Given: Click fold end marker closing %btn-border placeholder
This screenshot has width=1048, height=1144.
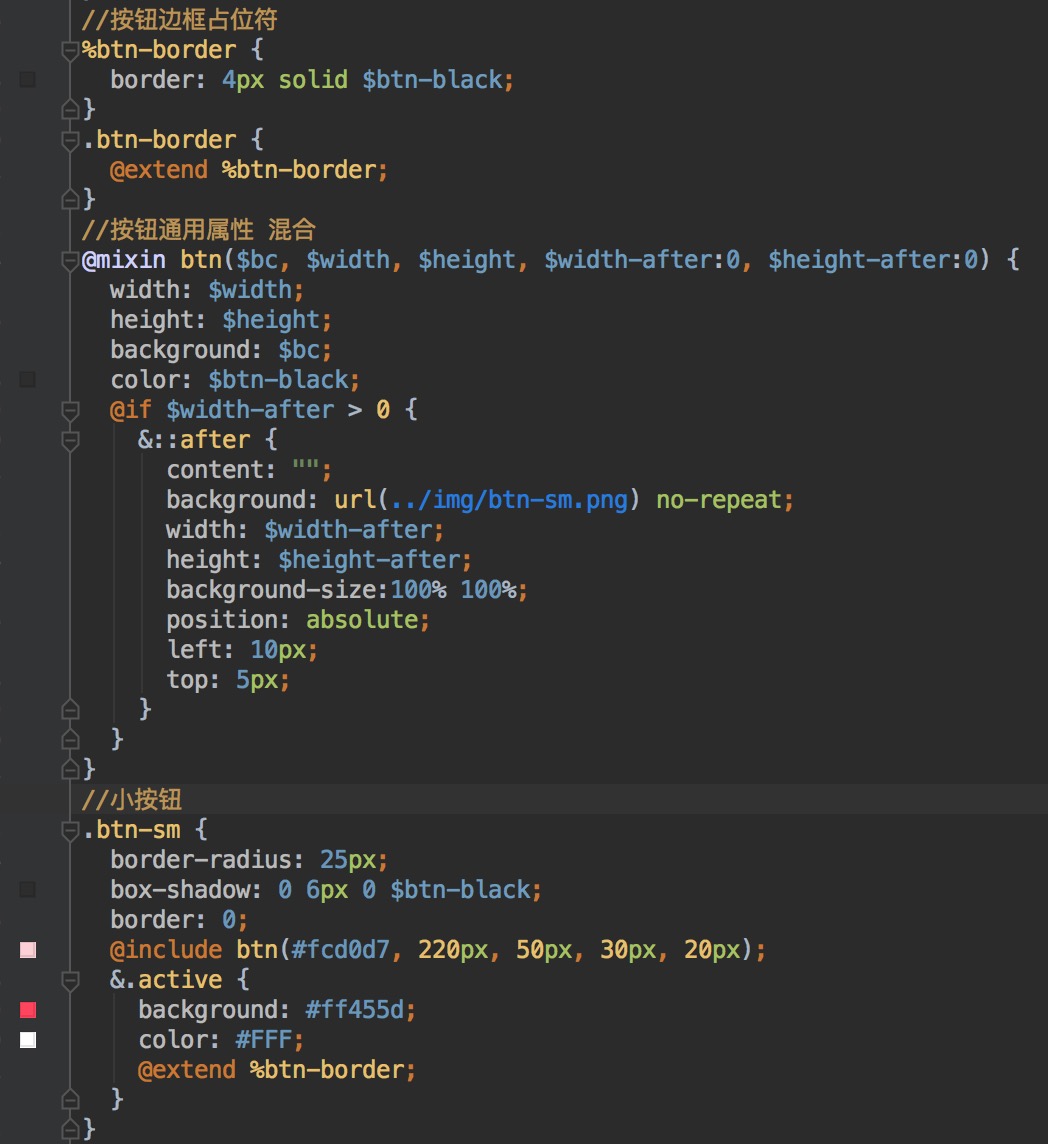Looking at the screenshot, I should [70, 109].
